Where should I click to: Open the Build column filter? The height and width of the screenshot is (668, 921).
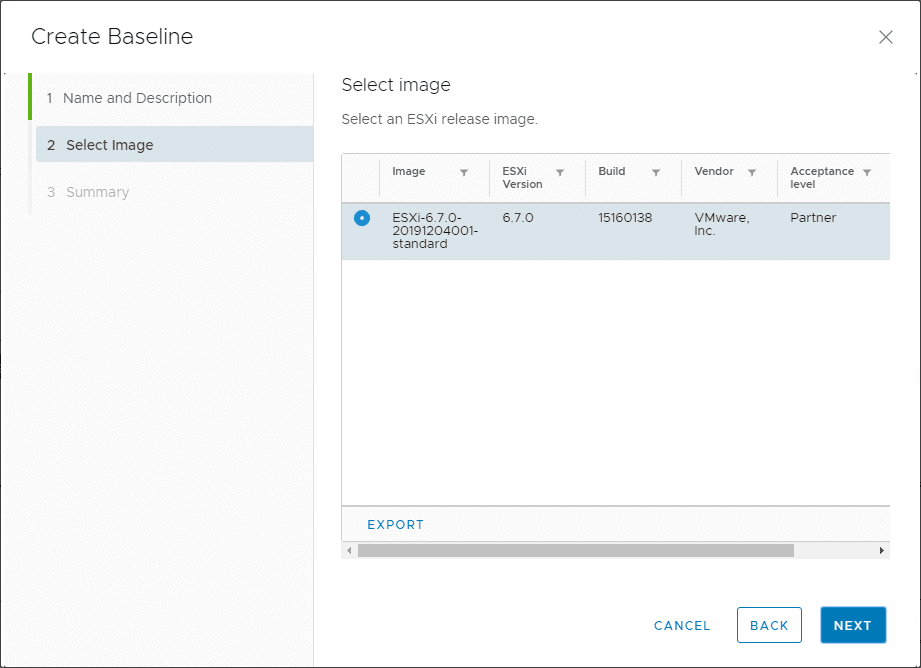coord(656,172)
